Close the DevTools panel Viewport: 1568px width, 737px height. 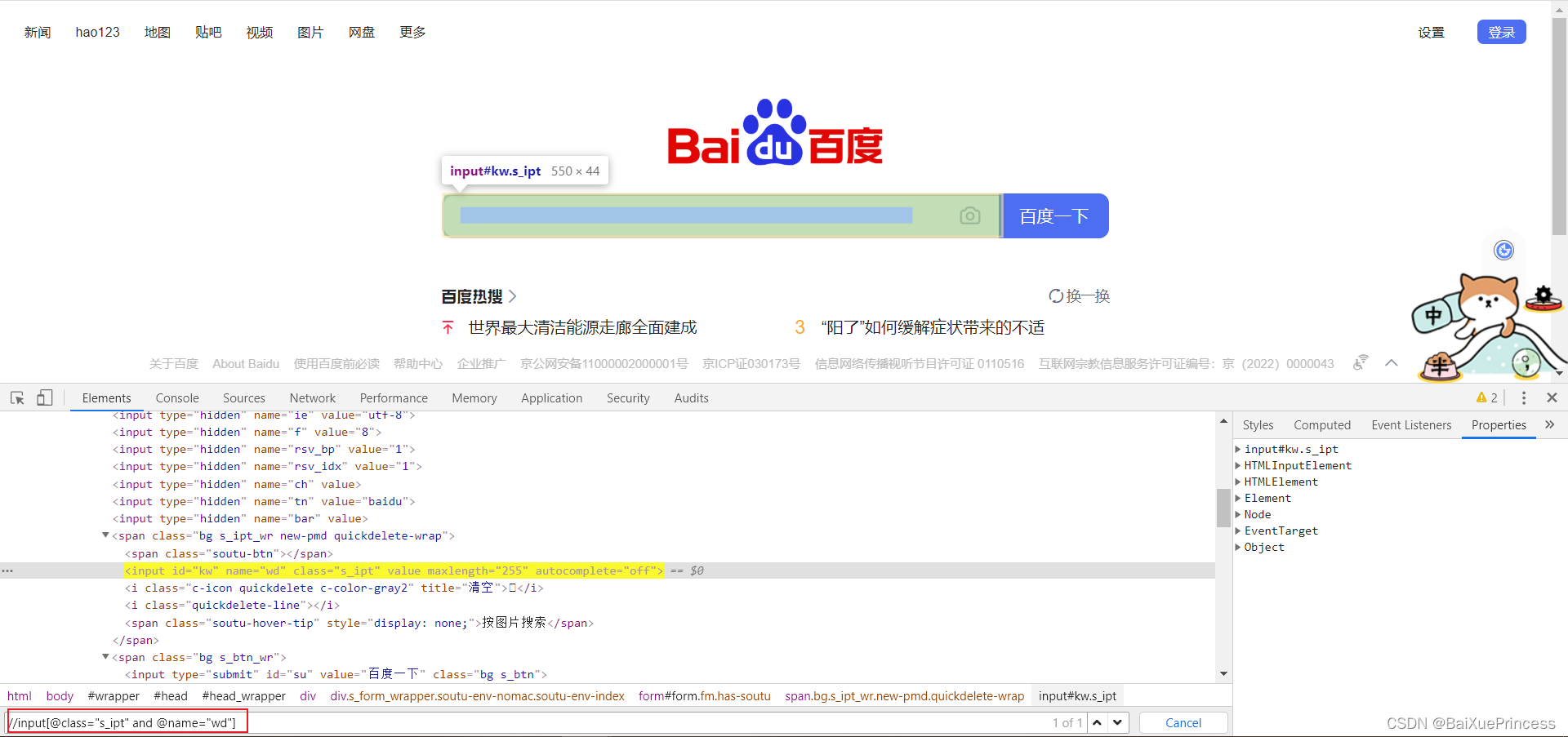[x=1552, y=397]
